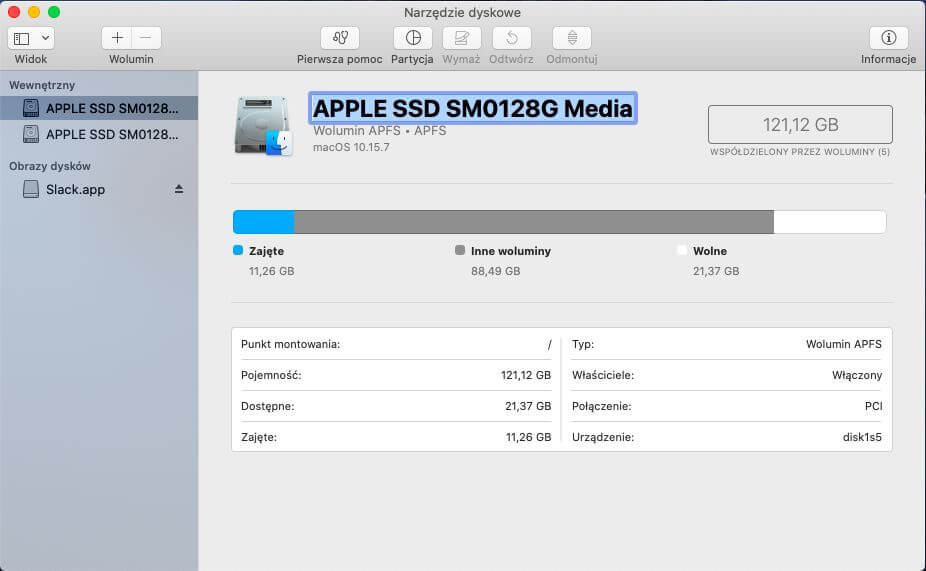Click the Pierwsza pomoc toolbar label
The width and height of the screenshot is (926, 571).
point(340,59)
